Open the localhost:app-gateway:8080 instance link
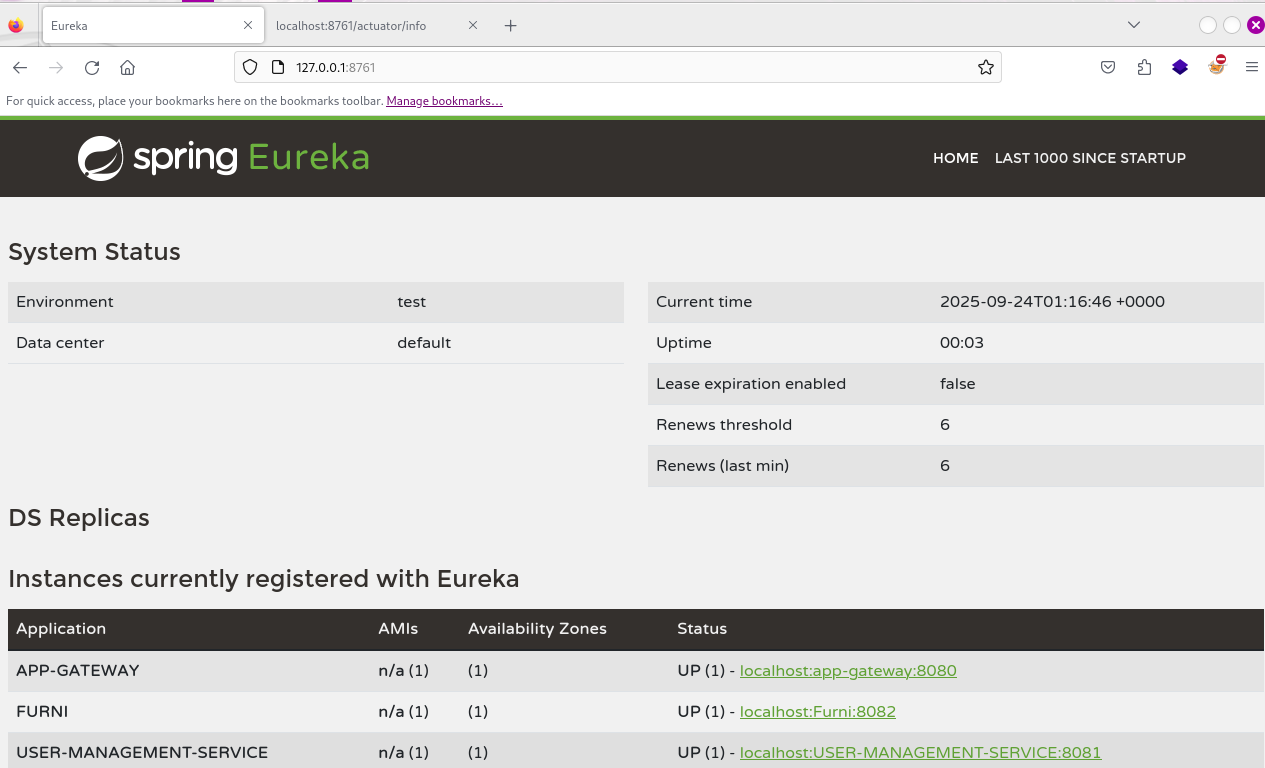This screenshot has height=768, width=1265. [848, 671]
